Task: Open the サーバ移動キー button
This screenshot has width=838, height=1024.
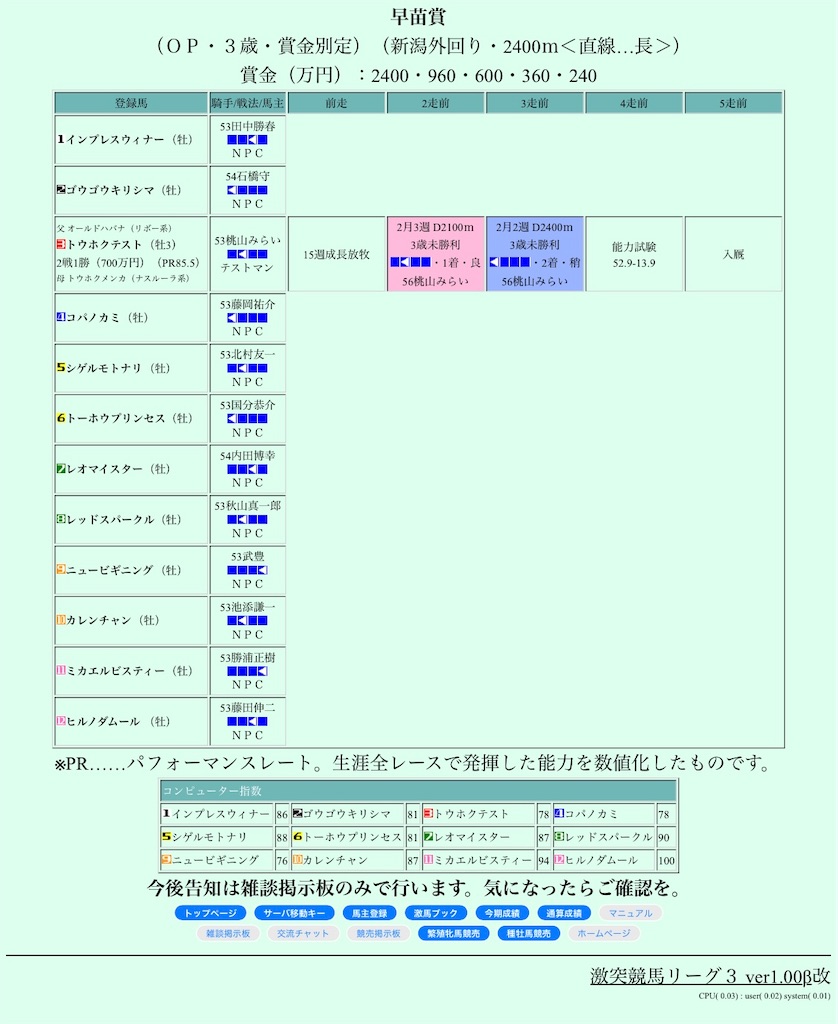Action: (294, 913)
